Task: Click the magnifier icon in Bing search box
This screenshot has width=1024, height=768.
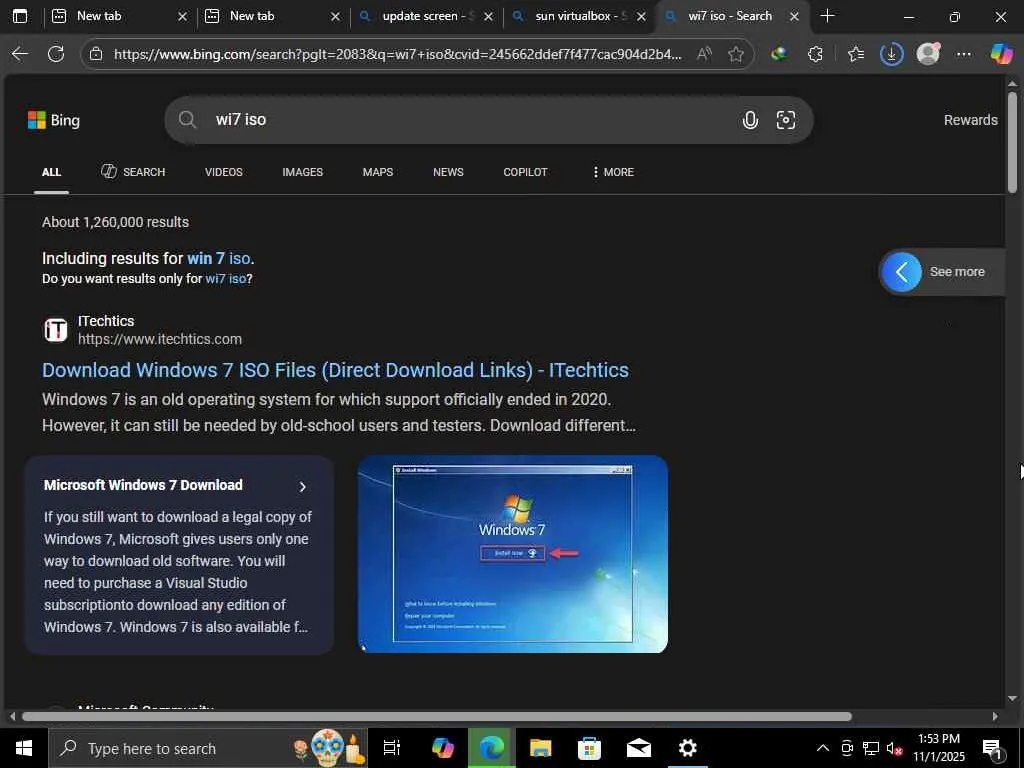Action: coord(187,120)
